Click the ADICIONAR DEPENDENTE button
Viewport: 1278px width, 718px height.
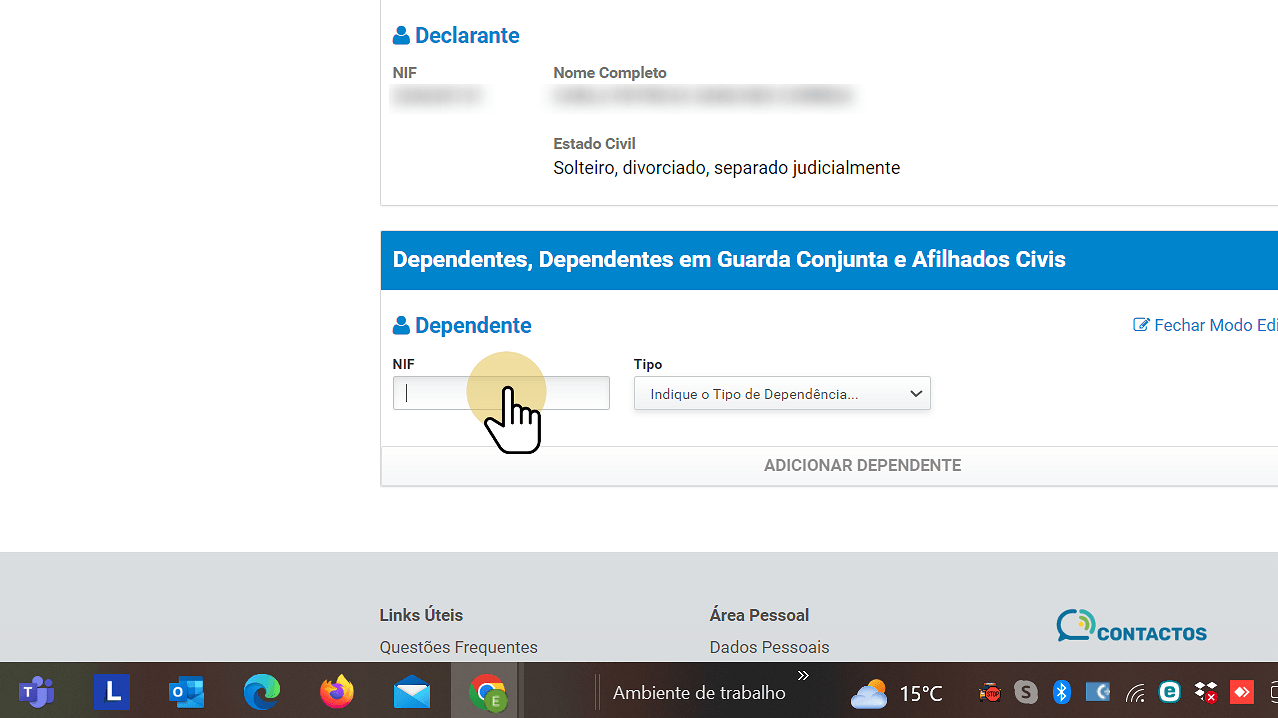[862, 465]
